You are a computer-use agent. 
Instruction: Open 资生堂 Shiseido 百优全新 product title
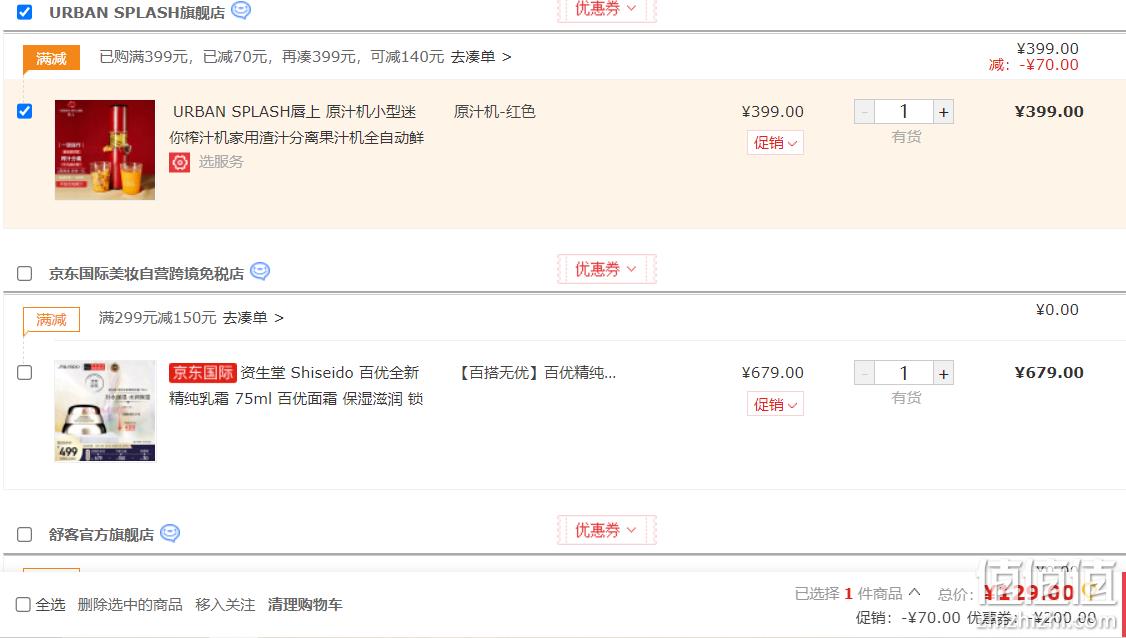(296, 386)
